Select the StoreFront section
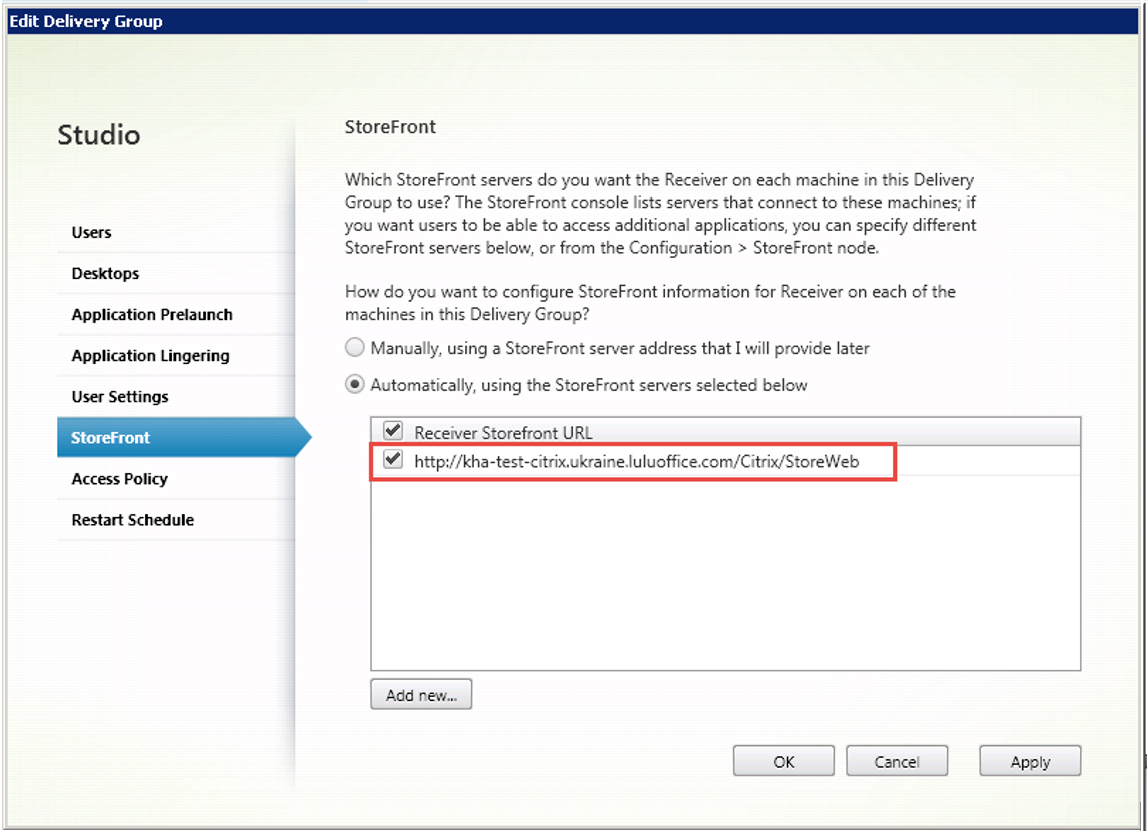Viewport: 1147px width, 833px height. tap(184, 437)
